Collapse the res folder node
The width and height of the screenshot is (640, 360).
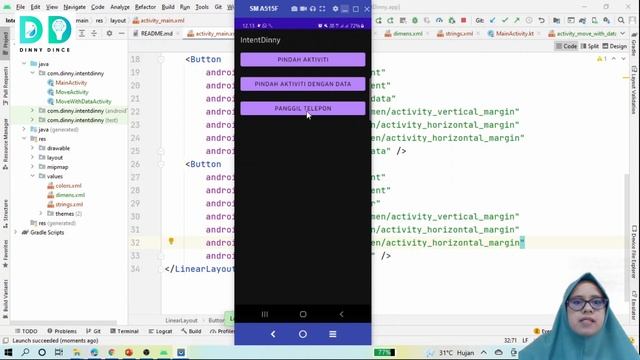click(x=24, y=139)
